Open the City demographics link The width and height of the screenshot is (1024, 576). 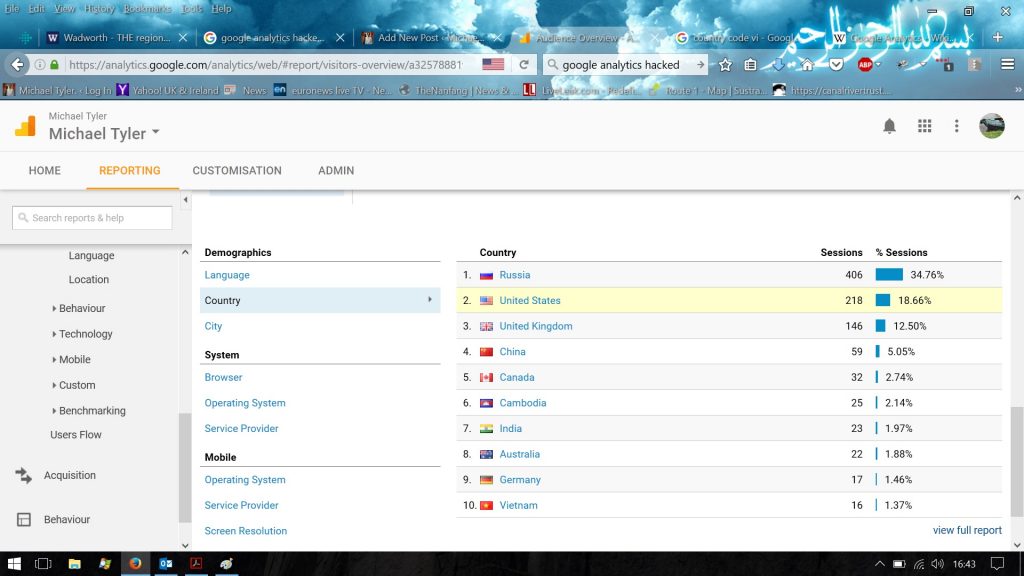tap(213, 326)
